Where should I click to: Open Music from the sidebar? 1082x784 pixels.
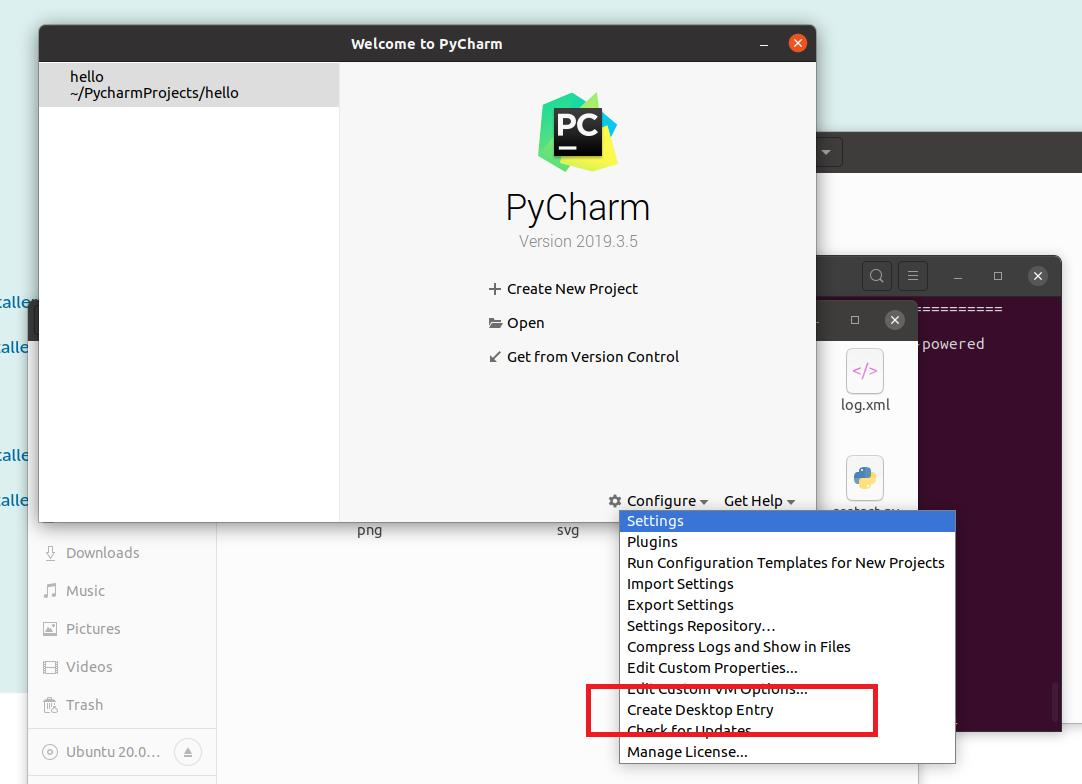coord(87,590)
